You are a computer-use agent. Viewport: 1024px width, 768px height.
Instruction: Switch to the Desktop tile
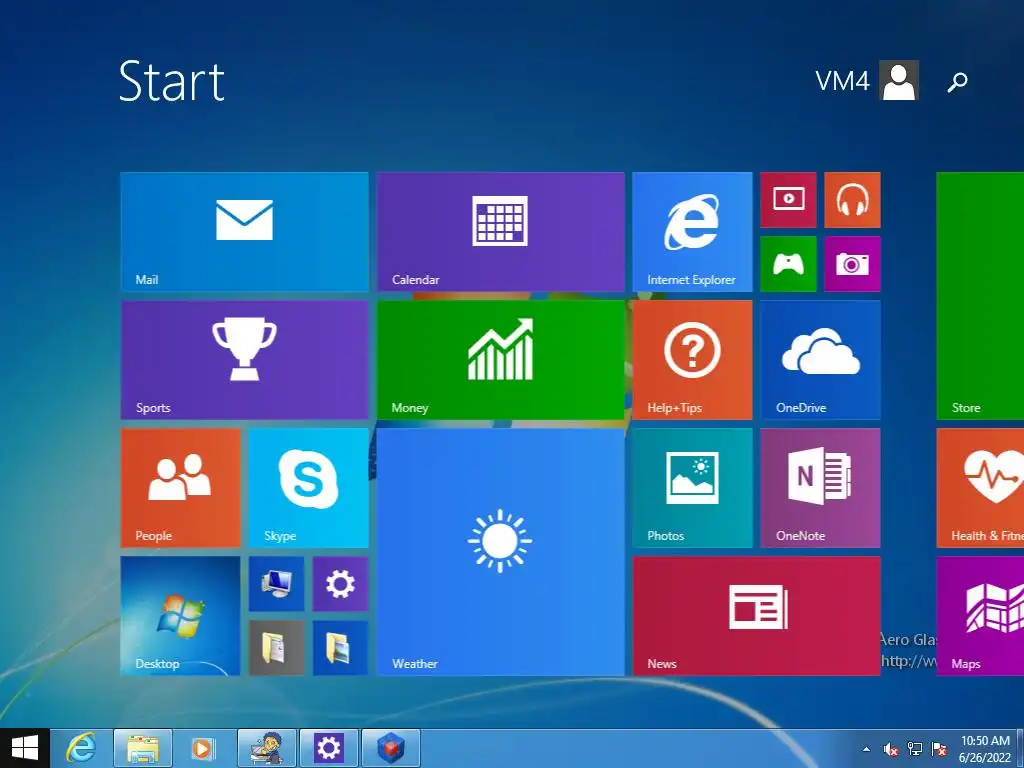(180, 615)
